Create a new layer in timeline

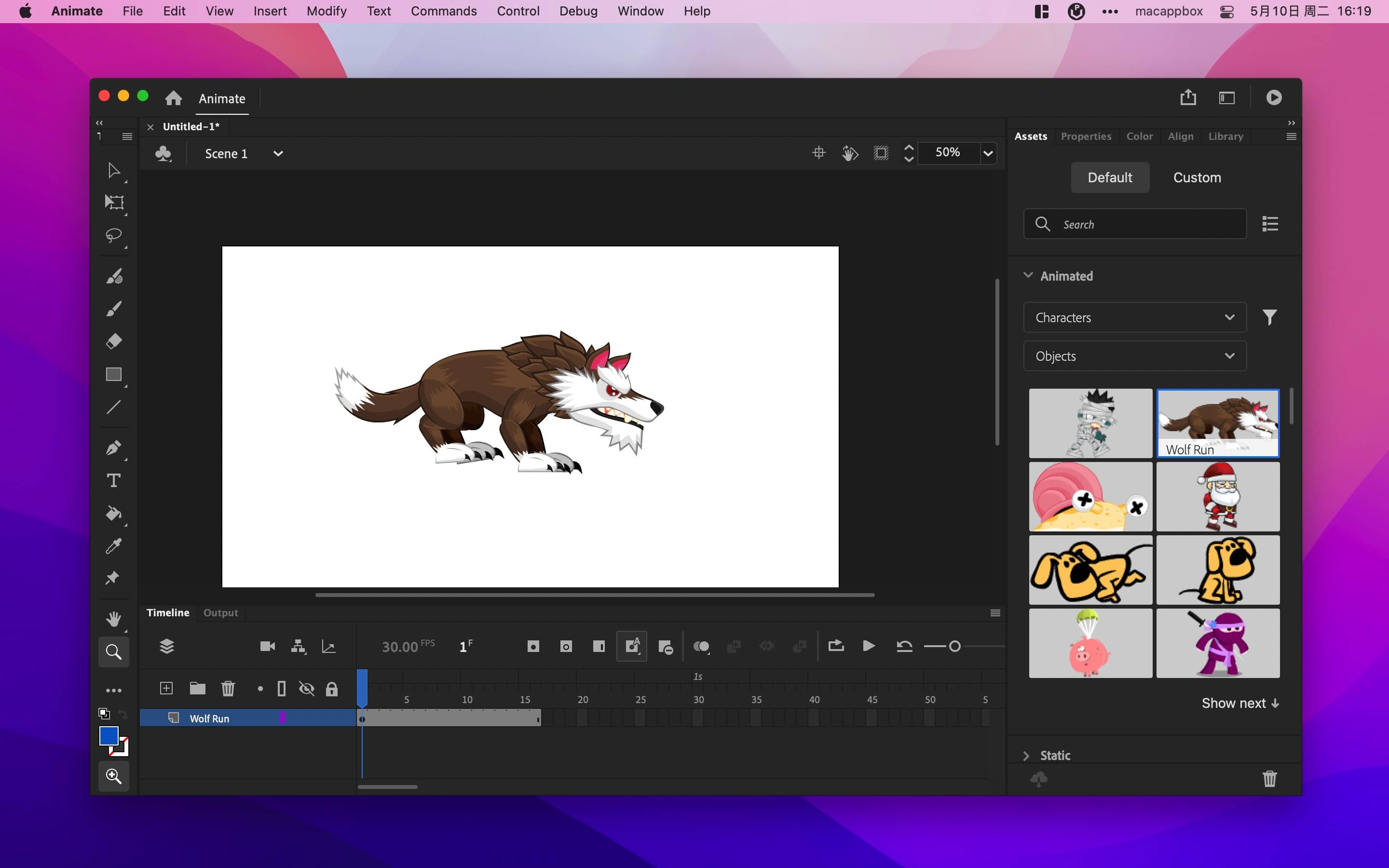tap(166, 688)
